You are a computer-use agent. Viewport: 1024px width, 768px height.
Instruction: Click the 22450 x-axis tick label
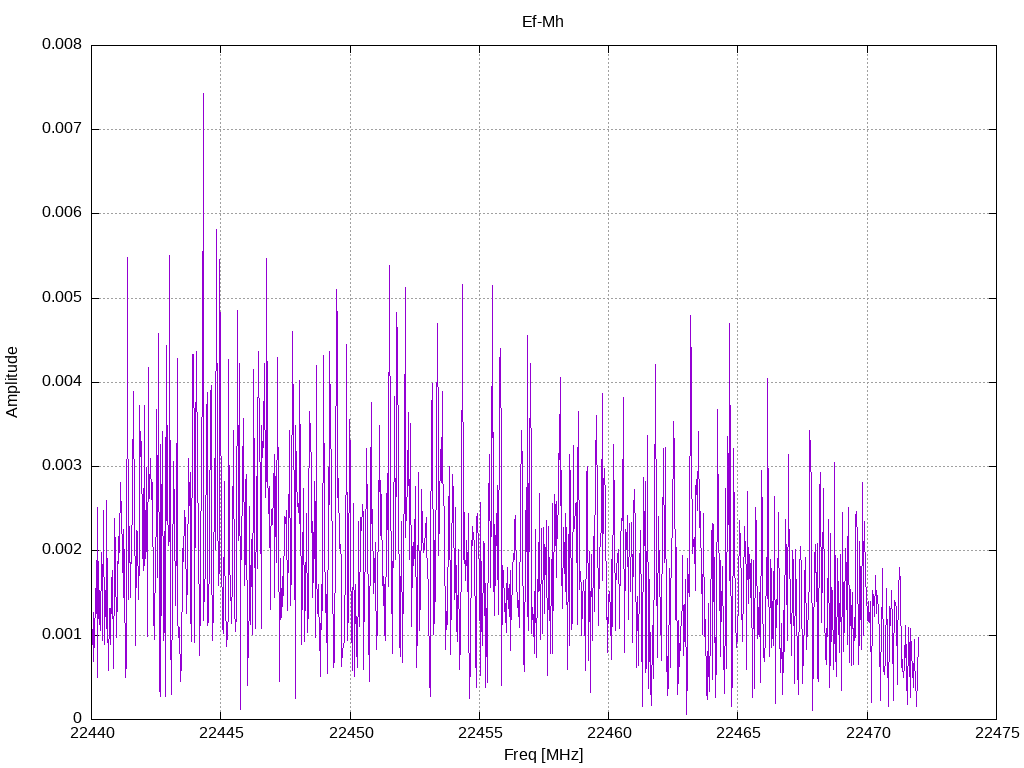(350, 734)
